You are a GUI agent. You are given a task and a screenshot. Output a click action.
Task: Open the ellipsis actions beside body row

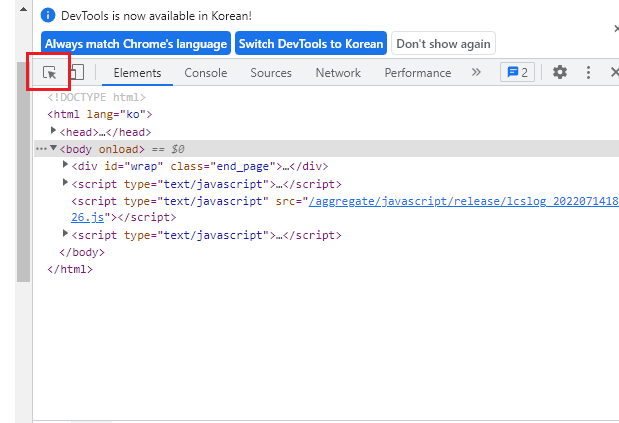(x=41, y=149)
